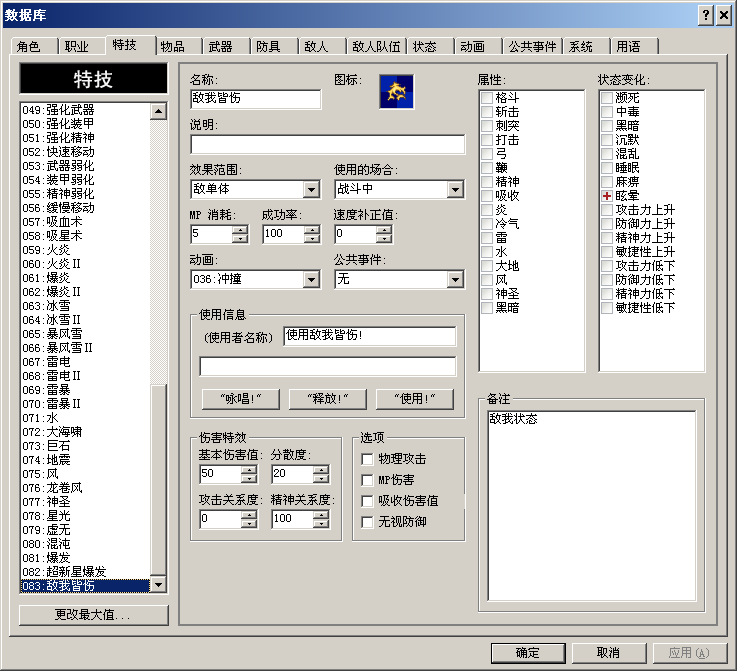737x671 pixels.
Task: Decrease 成功率 with the down arrow
Action: [x=312, y=238]
